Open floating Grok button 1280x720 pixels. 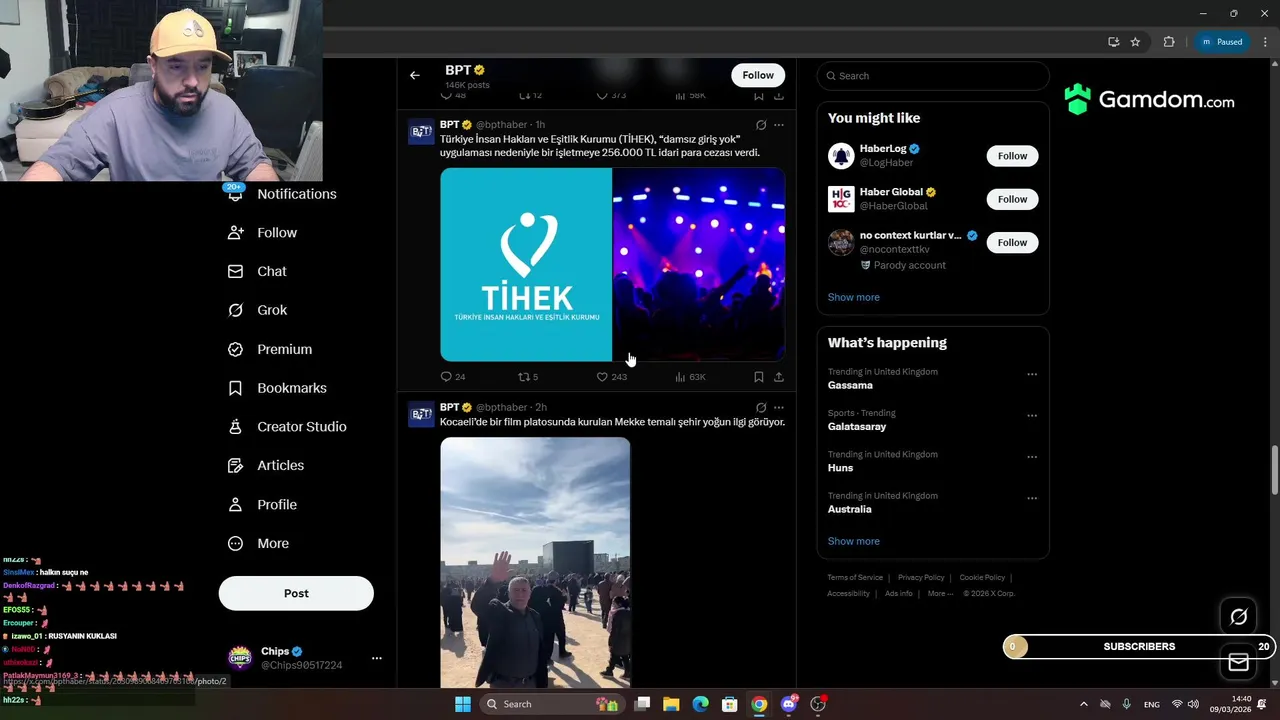(x=1238, y=617)
